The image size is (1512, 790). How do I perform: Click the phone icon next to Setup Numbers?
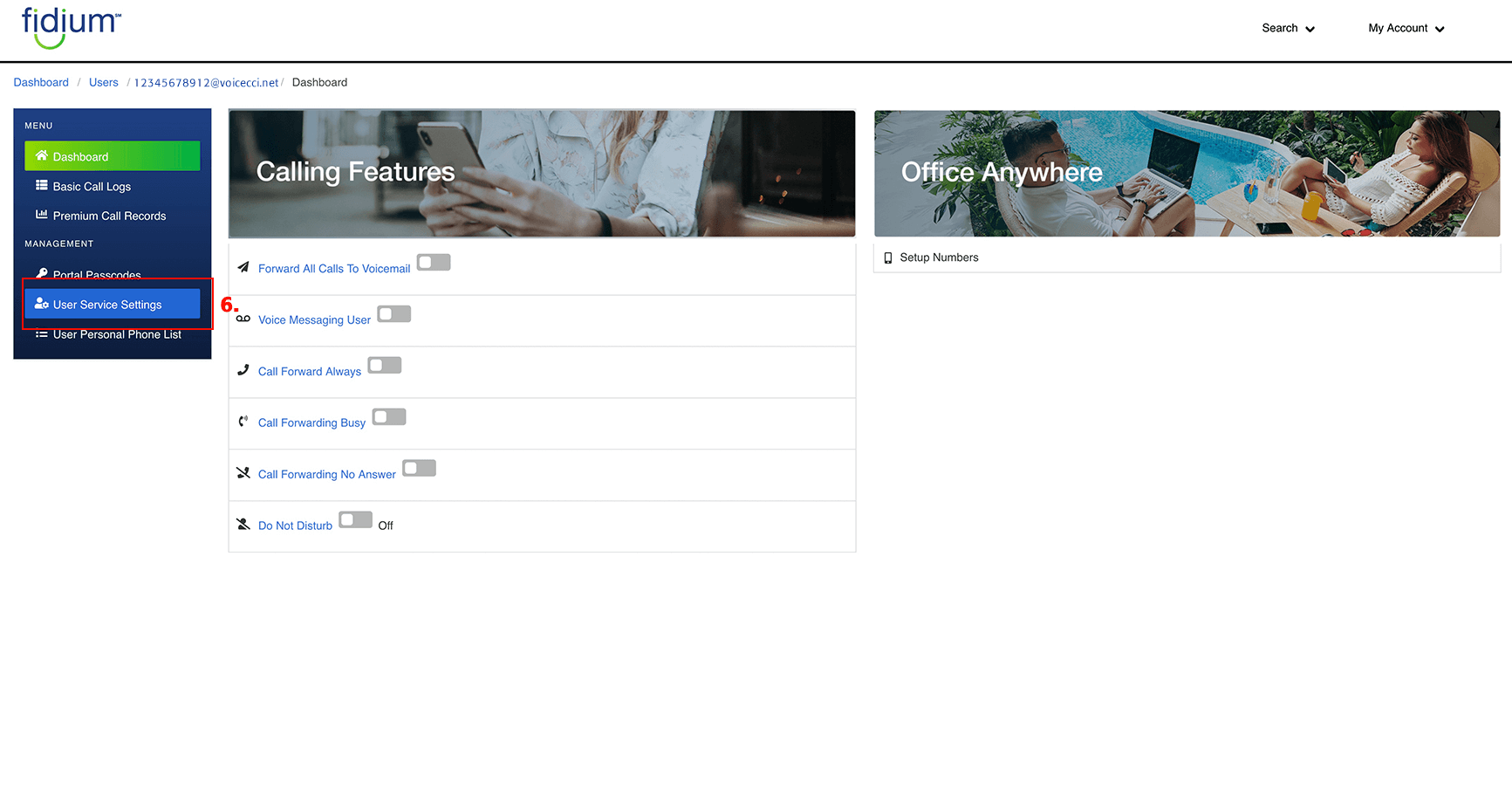(x=888, y=258)
